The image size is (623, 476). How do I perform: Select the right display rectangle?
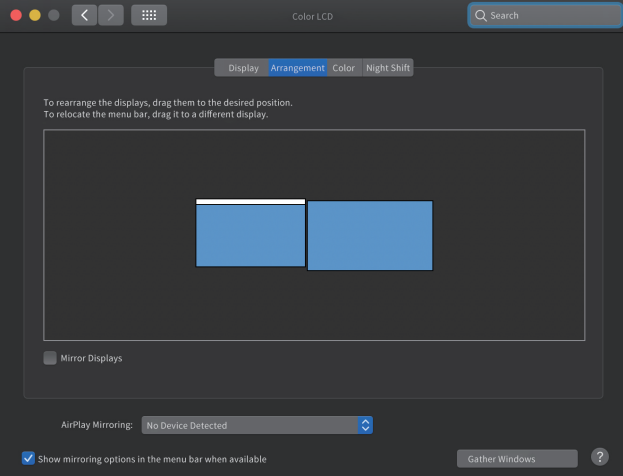pos(370,235)
